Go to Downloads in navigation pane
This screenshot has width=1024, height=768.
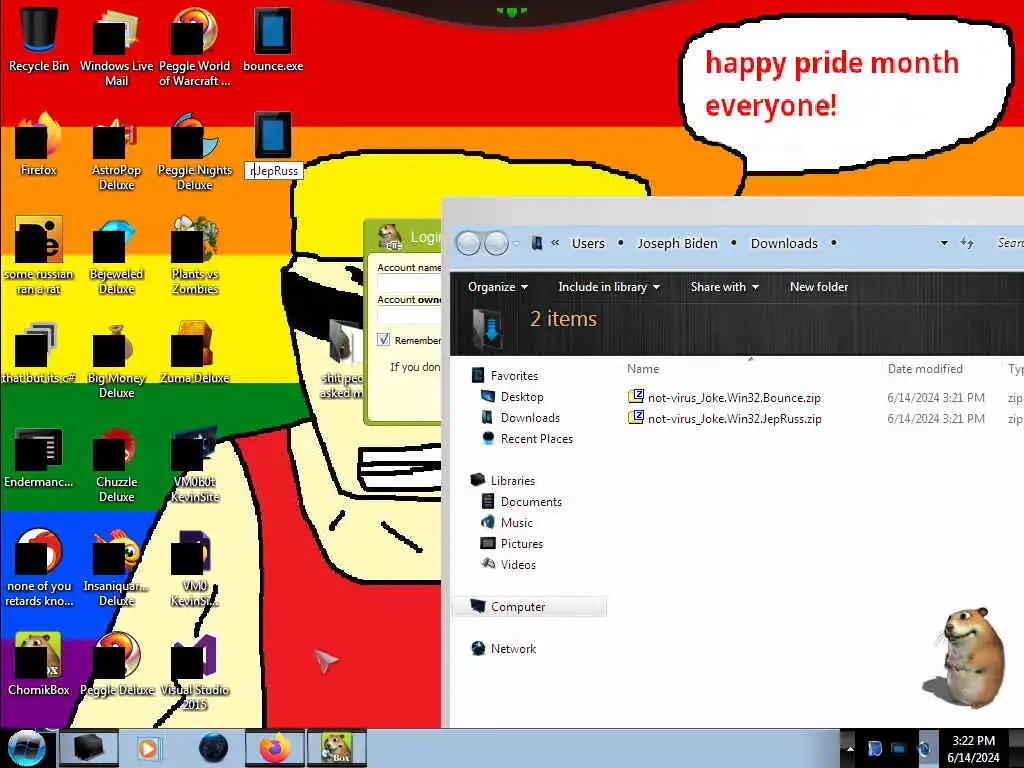520,417
